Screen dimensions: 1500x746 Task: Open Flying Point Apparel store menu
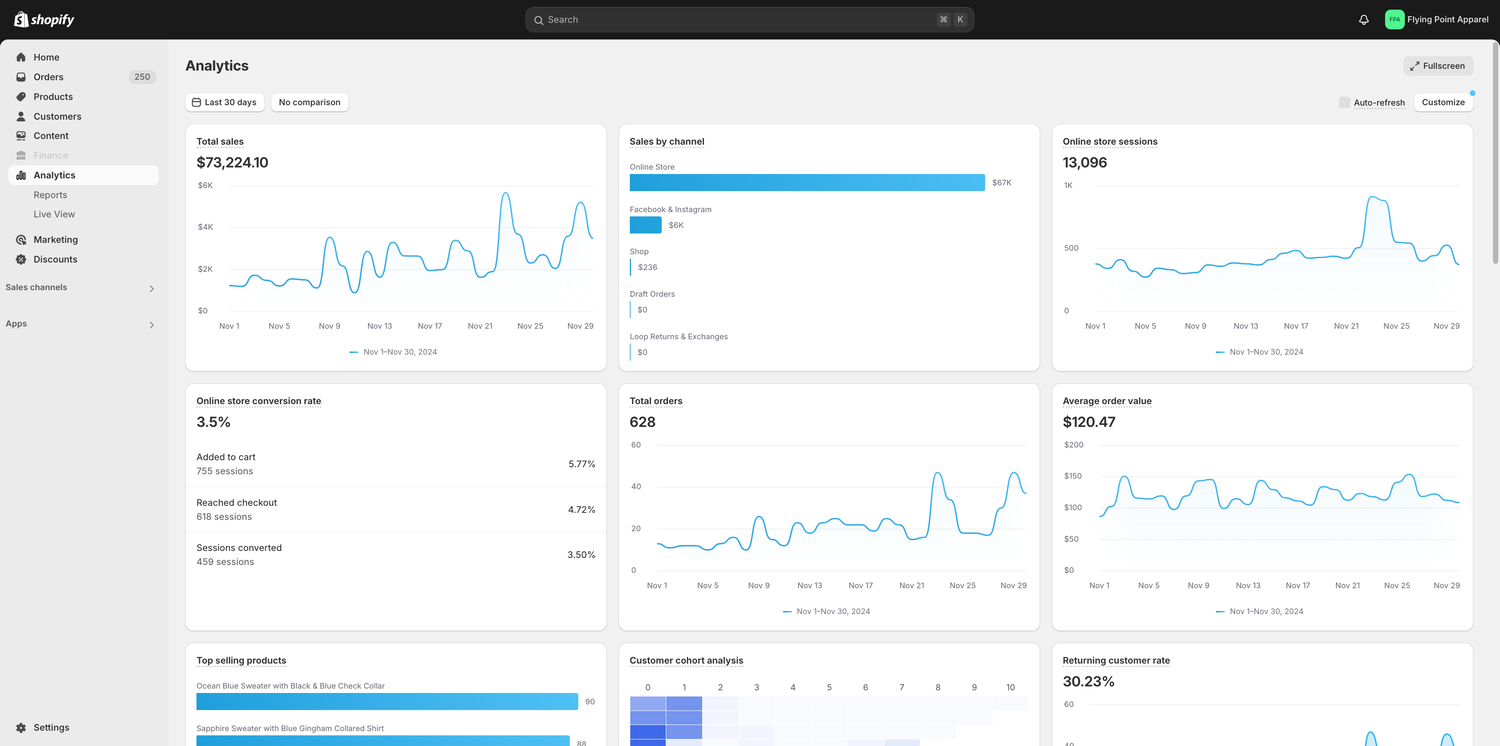coord(1436,19)
